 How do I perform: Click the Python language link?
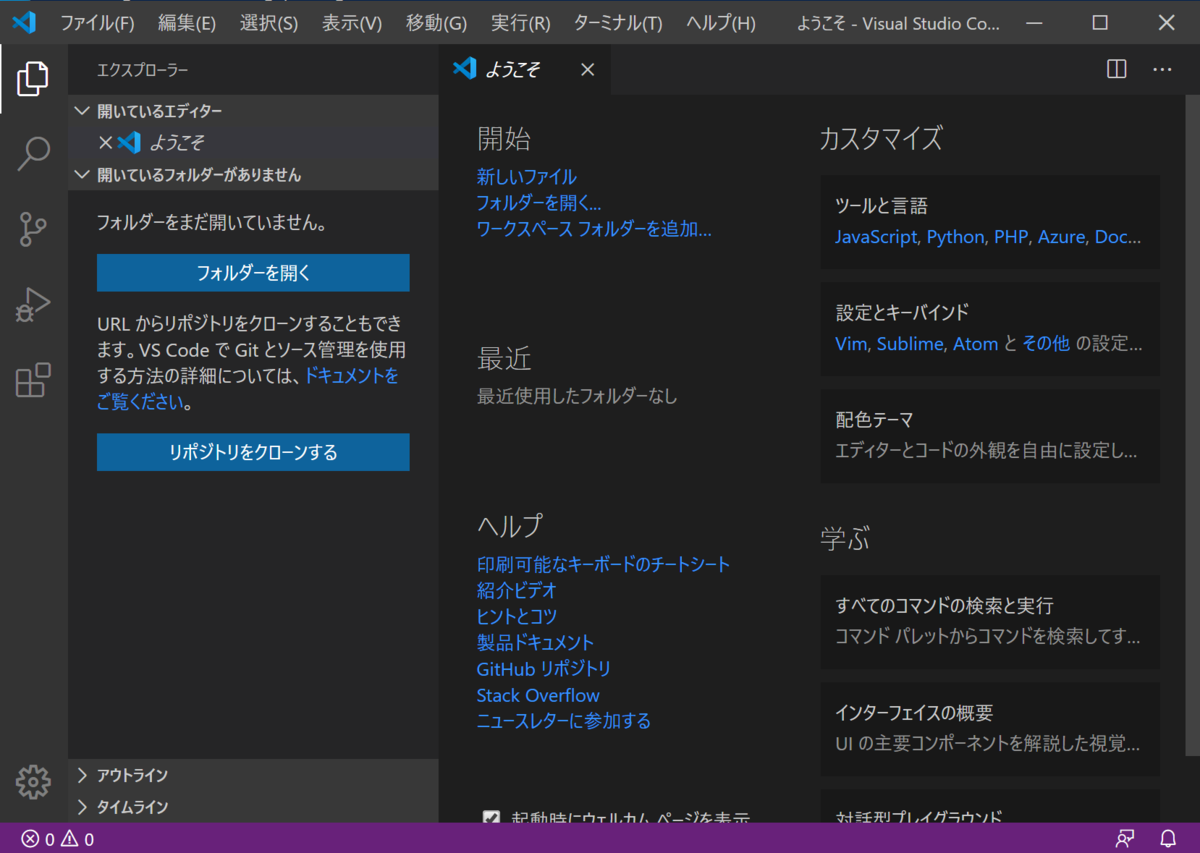(955, 237)
